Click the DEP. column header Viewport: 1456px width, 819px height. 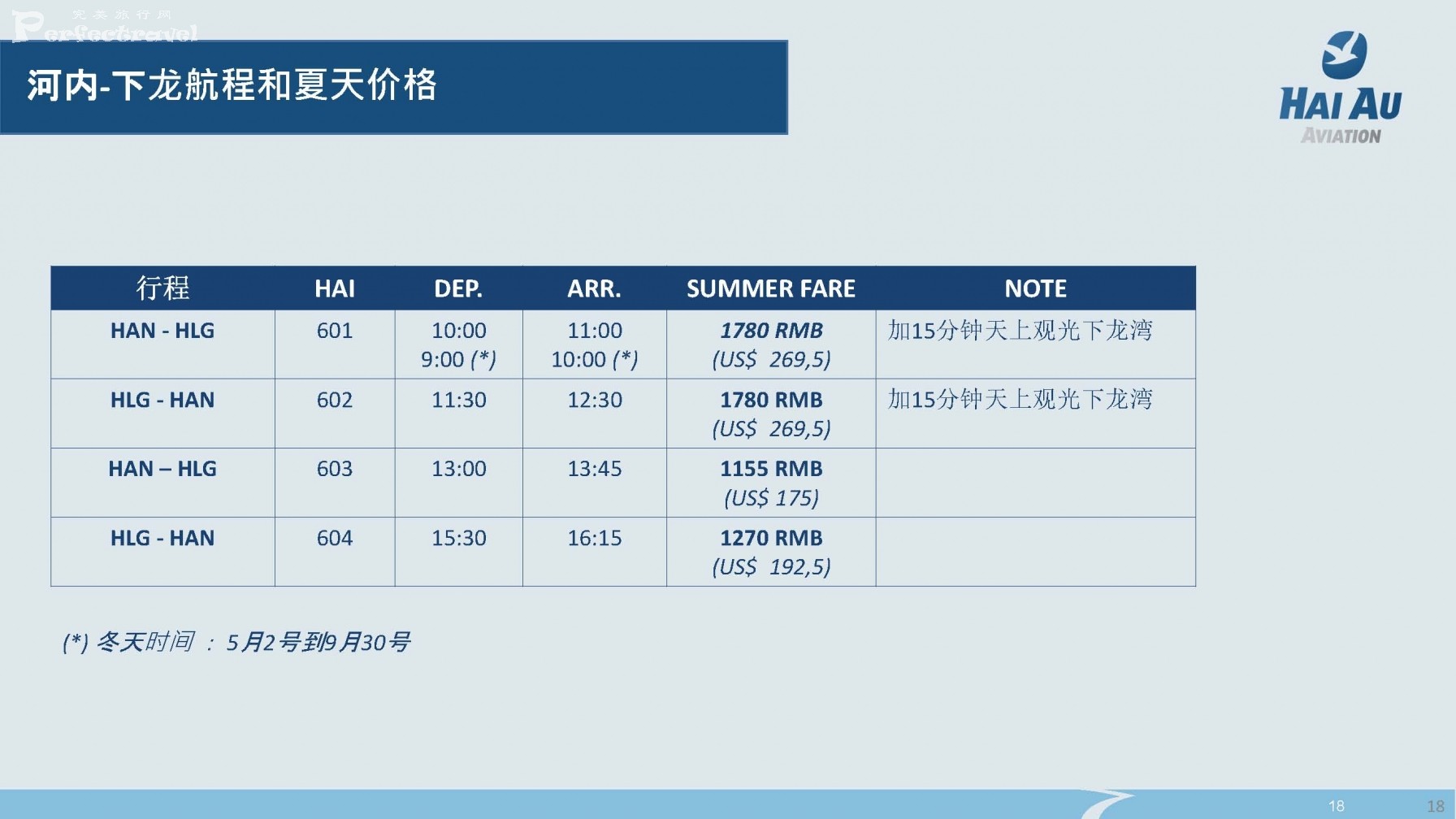click(458, 288)
